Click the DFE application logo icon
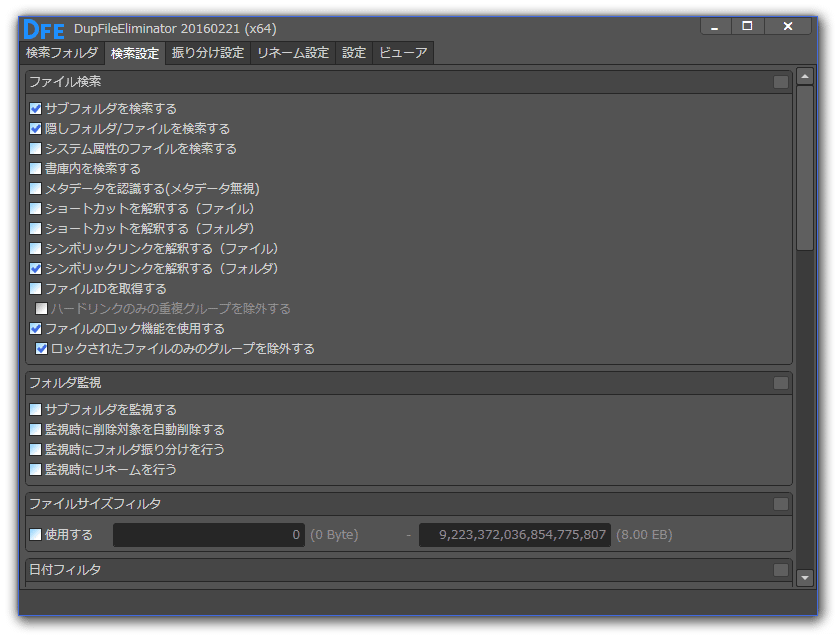The height and width of the screenshot is (637, 838). pyautogui.click(x=44, y=29)
